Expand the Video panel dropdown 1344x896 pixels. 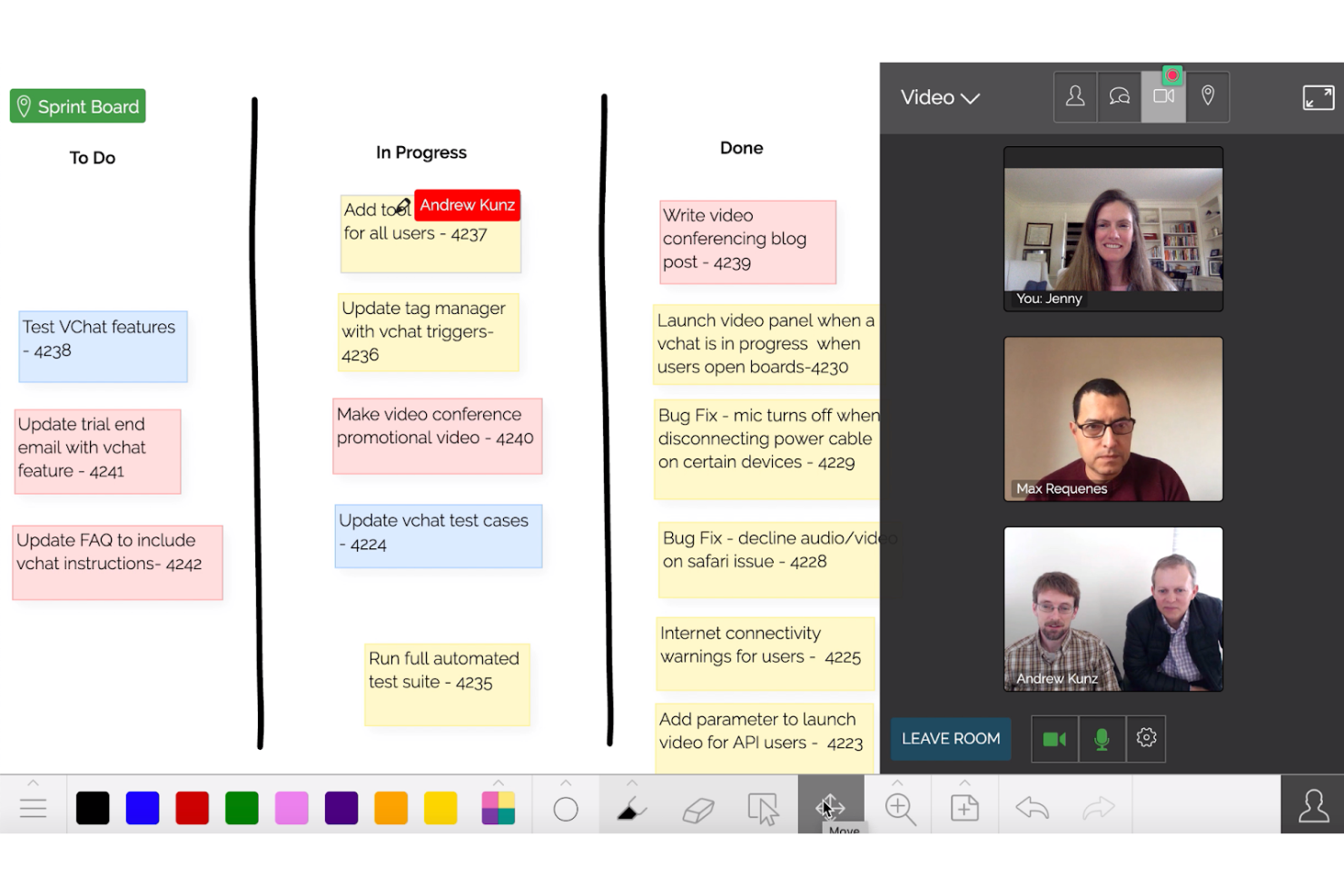pyautogui.click(x=940, y=97)
